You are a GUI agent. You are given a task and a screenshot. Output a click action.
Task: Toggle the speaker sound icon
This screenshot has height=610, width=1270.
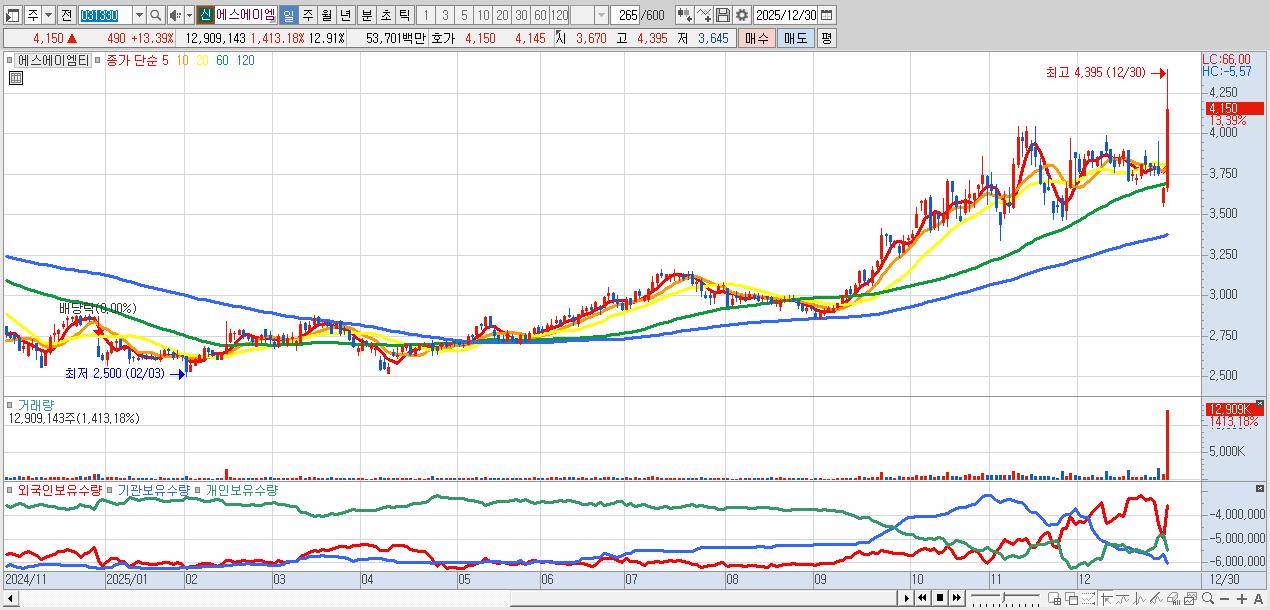pos(174,15)
